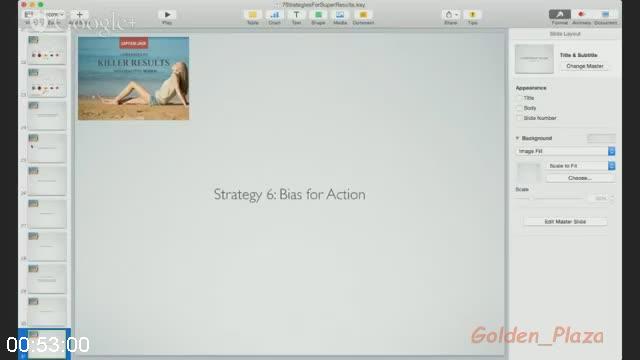Click the Change Master button
The height and width of the screenshot is (360, 640).
pos(584,66)
